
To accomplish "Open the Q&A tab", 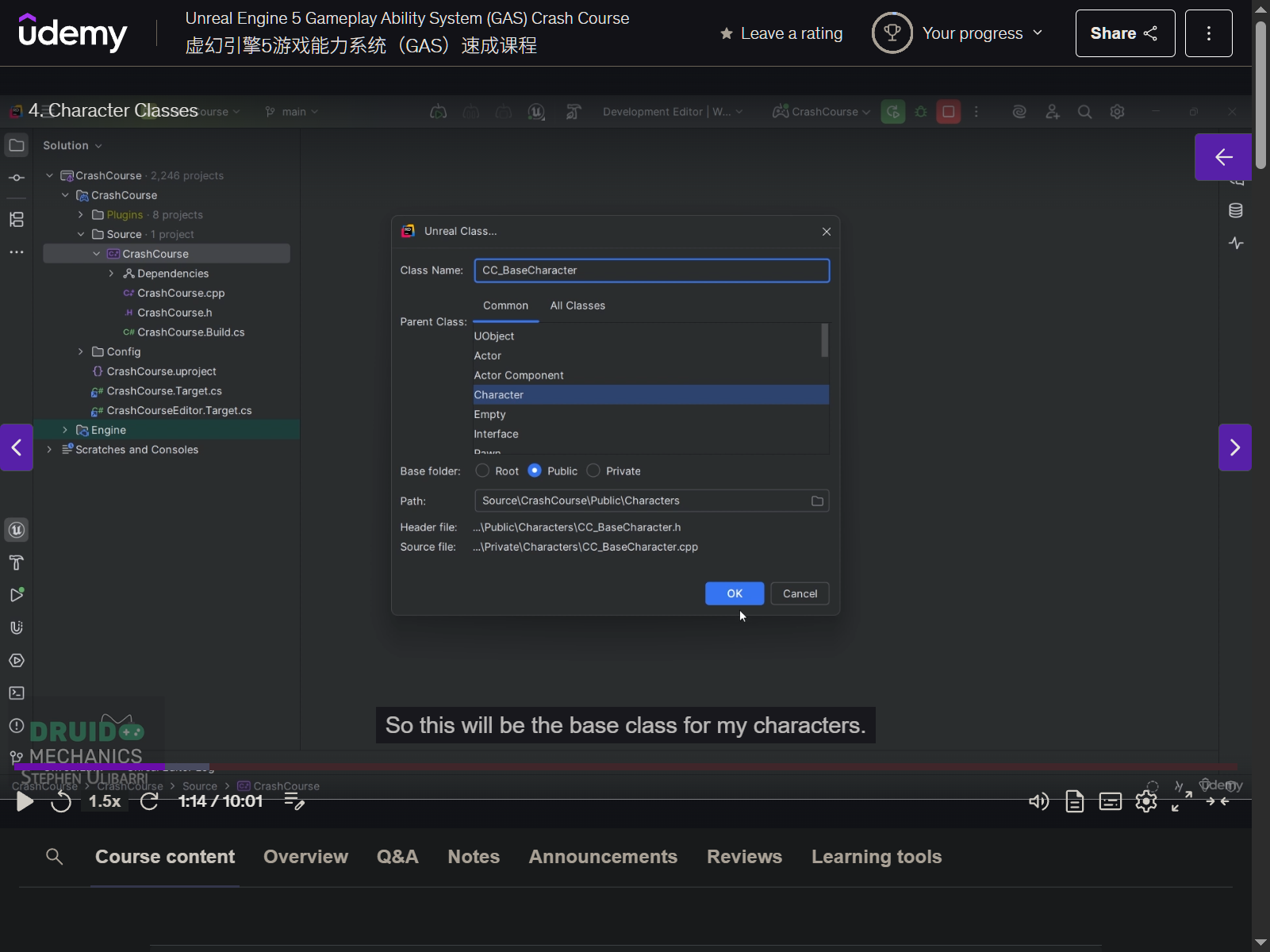I will (x=397, y=857).
